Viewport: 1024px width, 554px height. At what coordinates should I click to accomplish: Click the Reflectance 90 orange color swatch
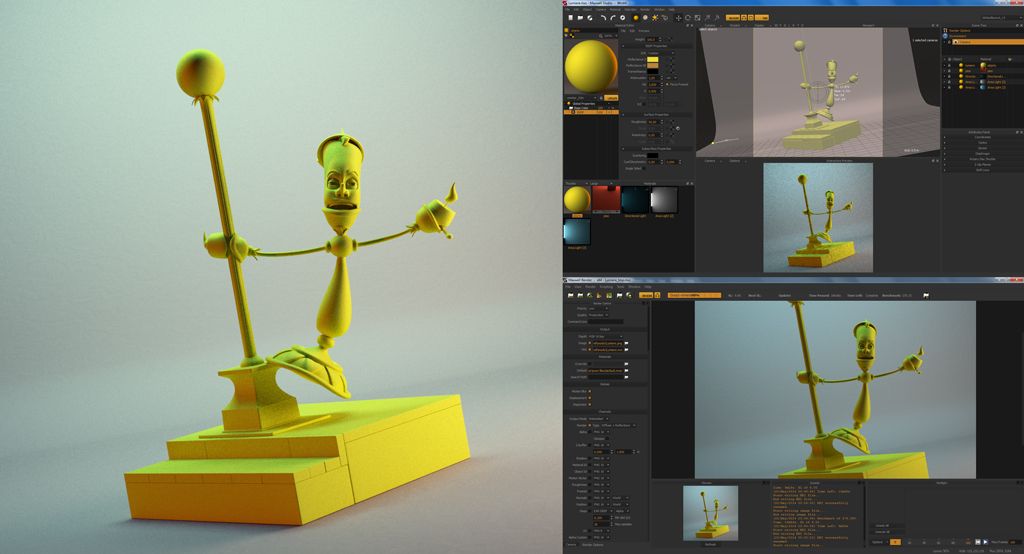point(652,65)
